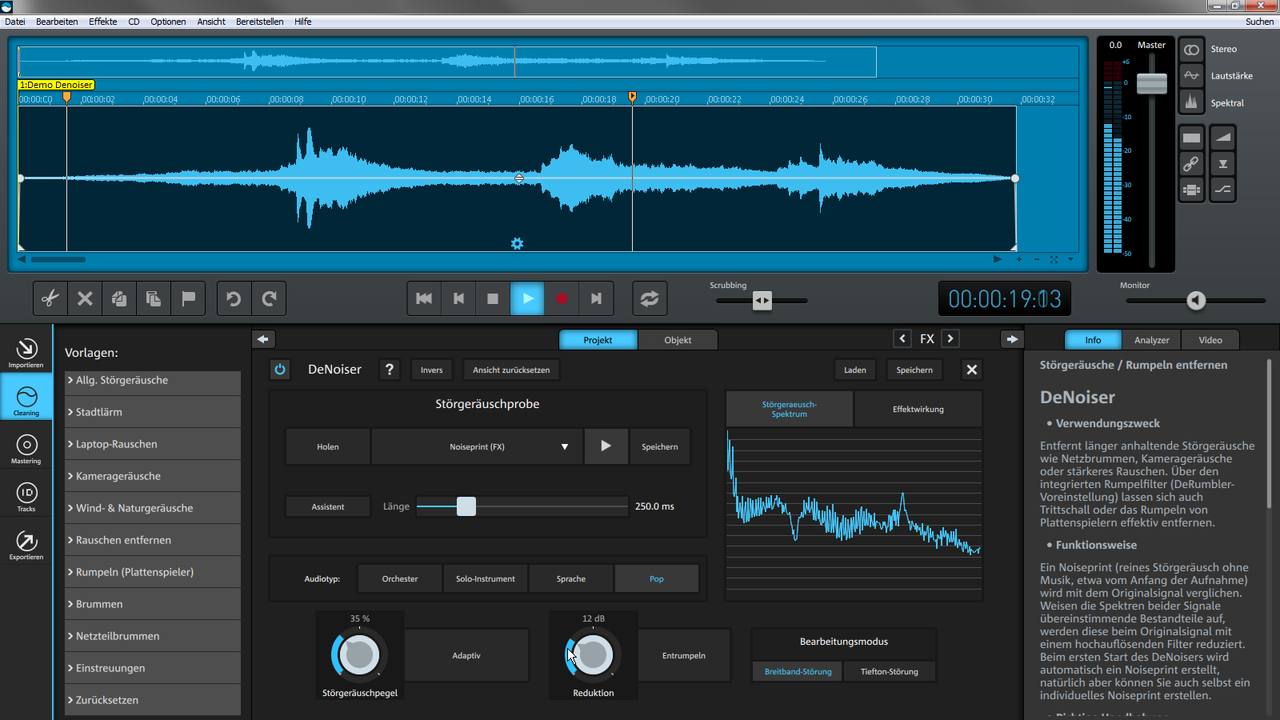Image resolution: width=1280 pixels, height=720 pixels.
Task: Select Orchester audio type
Action: point(400,578)
